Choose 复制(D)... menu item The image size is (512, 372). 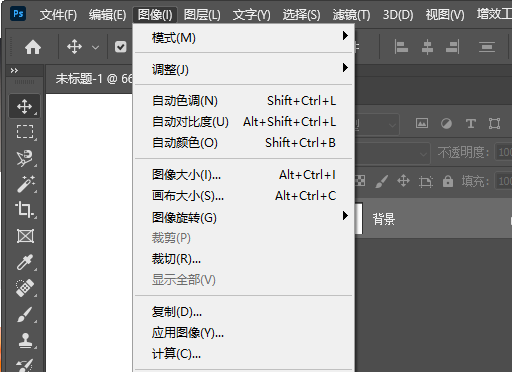244,312
